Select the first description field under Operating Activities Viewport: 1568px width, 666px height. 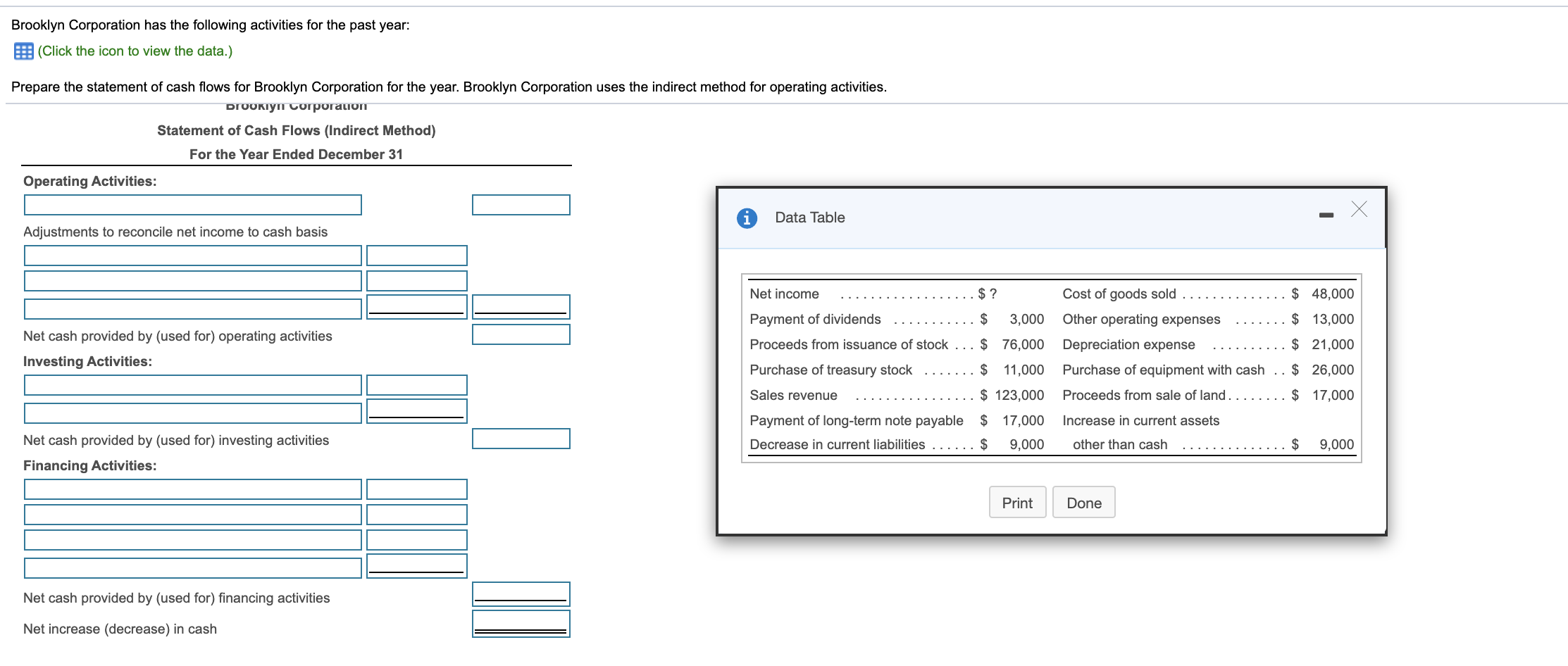coord(193,205)
